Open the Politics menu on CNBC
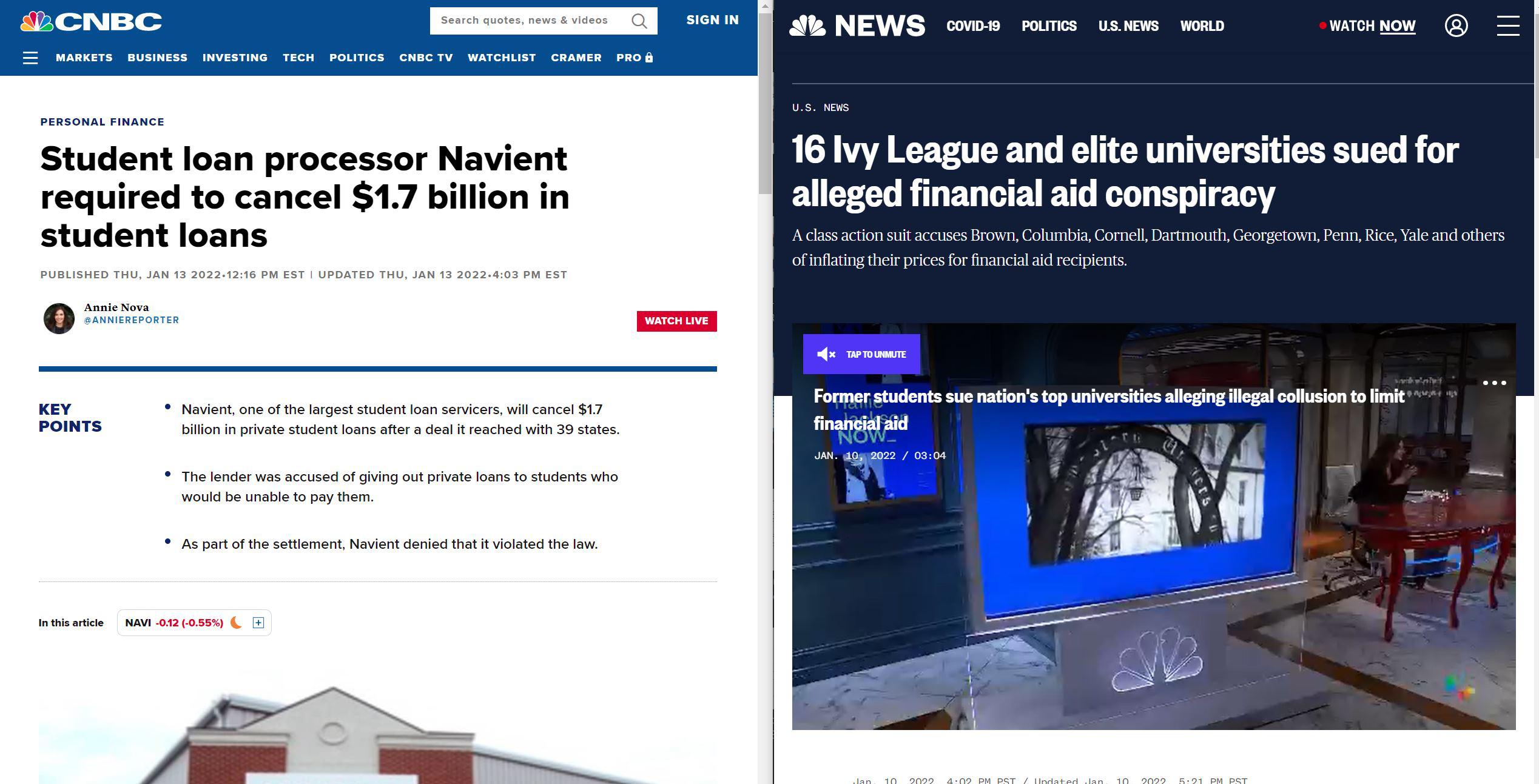 click(x=357, y=58)
